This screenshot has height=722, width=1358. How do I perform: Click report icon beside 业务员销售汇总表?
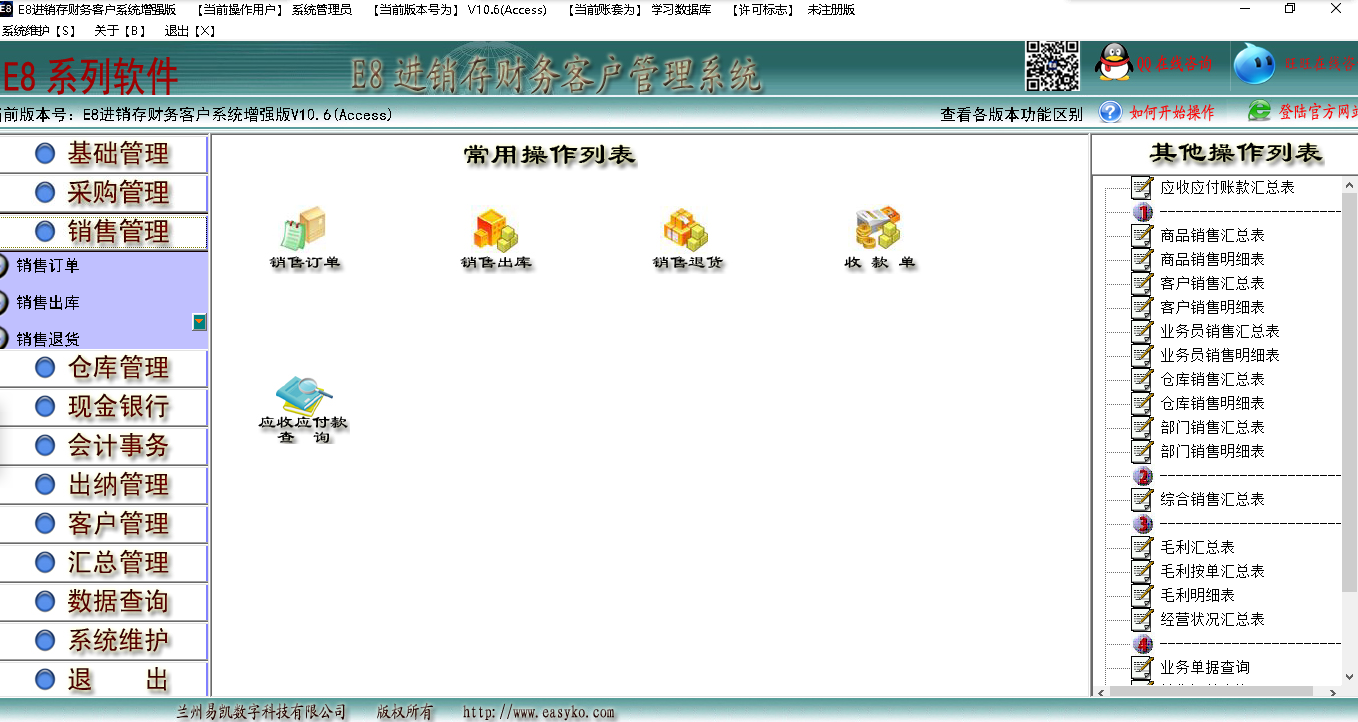(1142, 331)
